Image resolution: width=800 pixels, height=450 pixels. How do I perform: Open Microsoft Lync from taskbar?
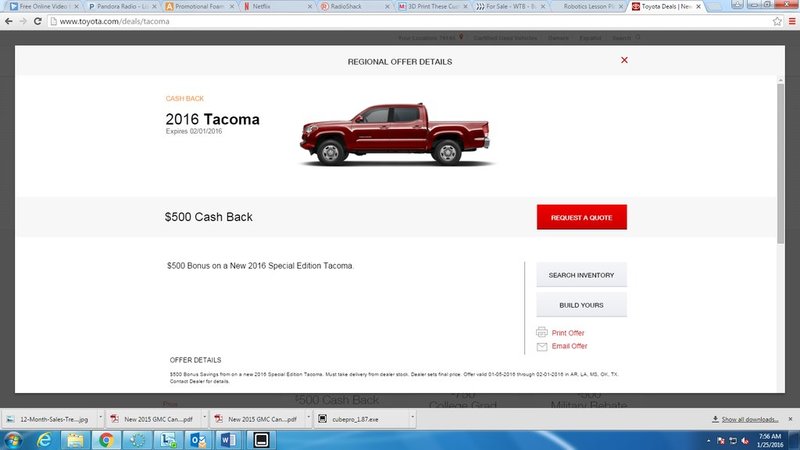[x=168, y=440]
